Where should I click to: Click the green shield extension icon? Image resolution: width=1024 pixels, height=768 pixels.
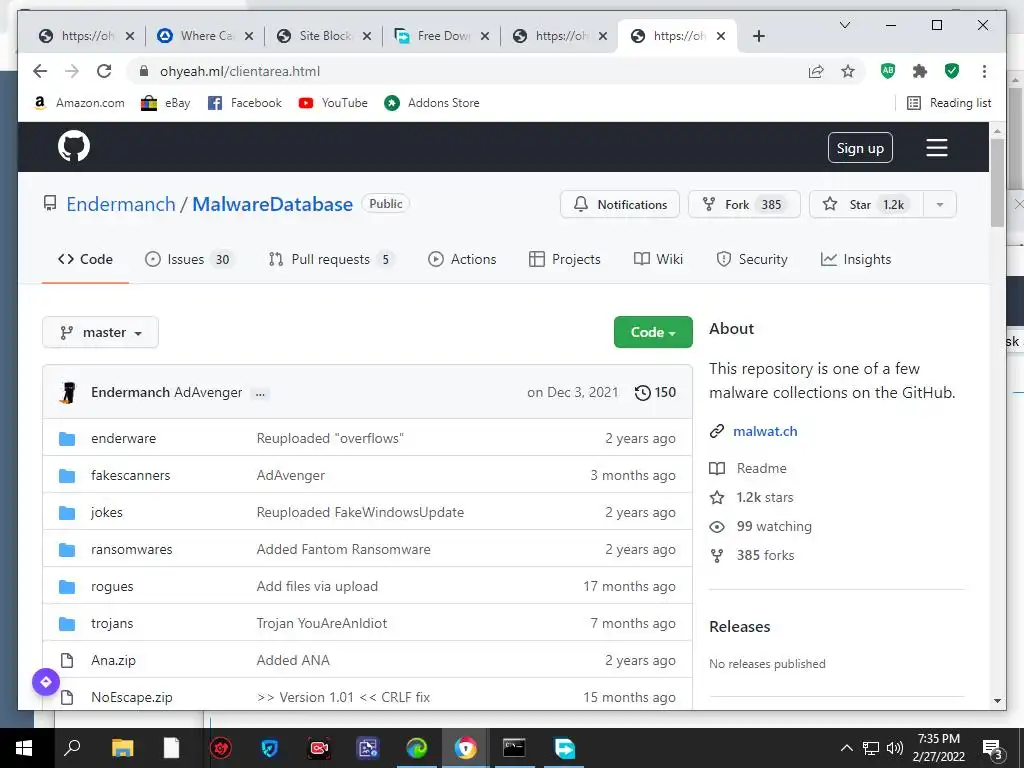952,71
